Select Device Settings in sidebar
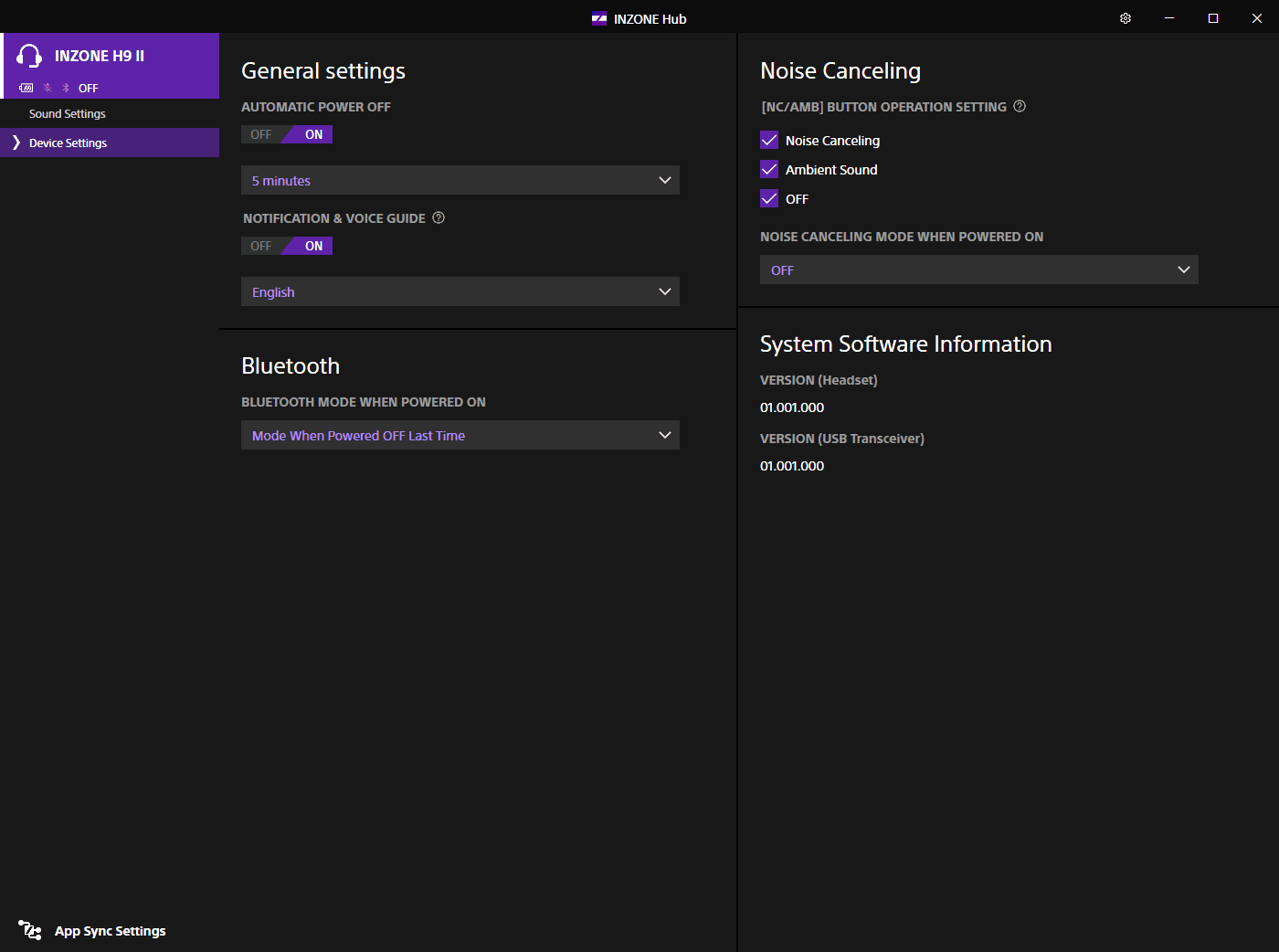Viewport: 1279px width, 952px height. (69, 143)
